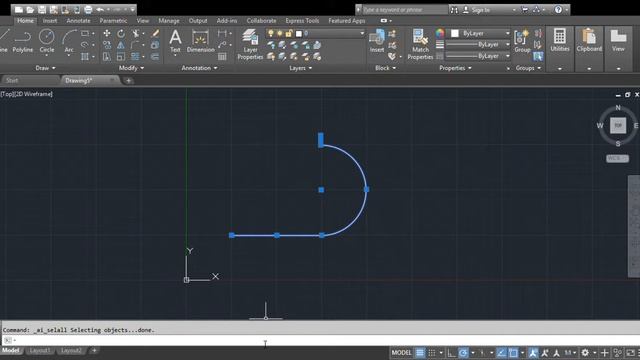Click the Trim tool in Modify panel
Screen dimensions: 640x360
click(x=135, y=33)
